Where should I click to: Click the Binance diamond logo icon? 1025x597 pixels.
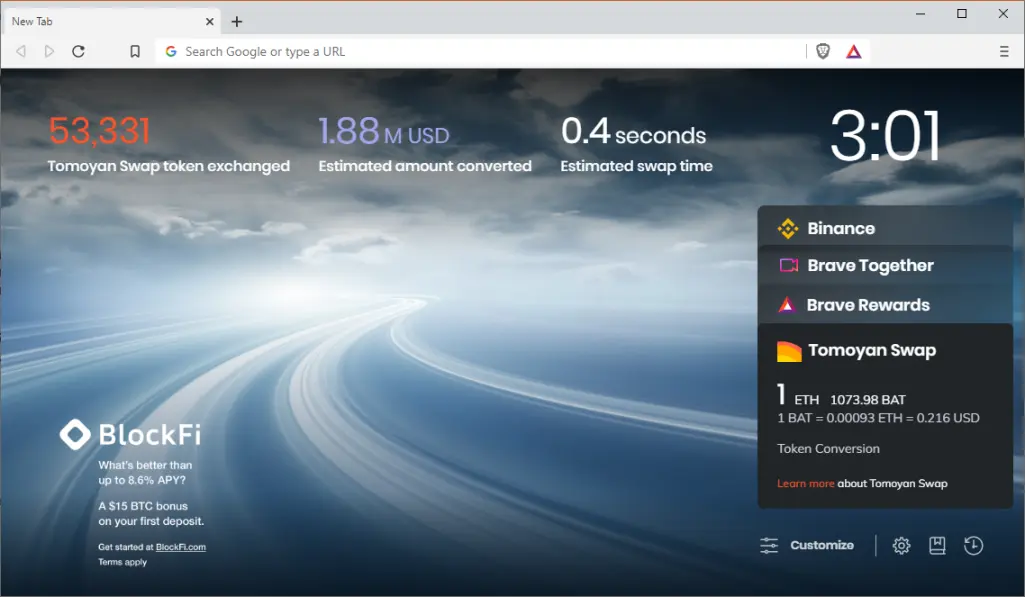788,228
